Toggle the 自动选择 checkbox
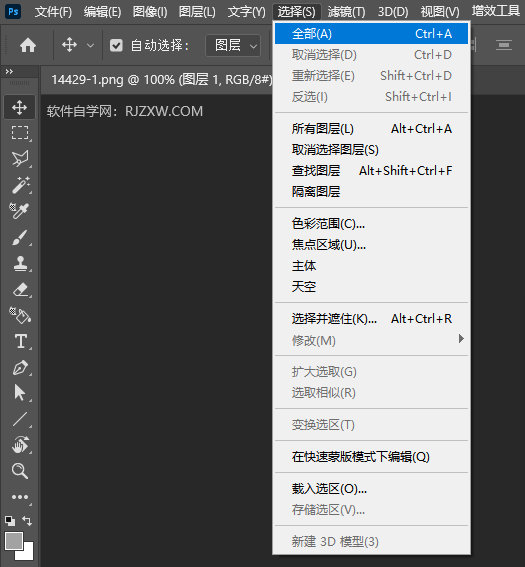525x567 pixels. pos(116,46)
